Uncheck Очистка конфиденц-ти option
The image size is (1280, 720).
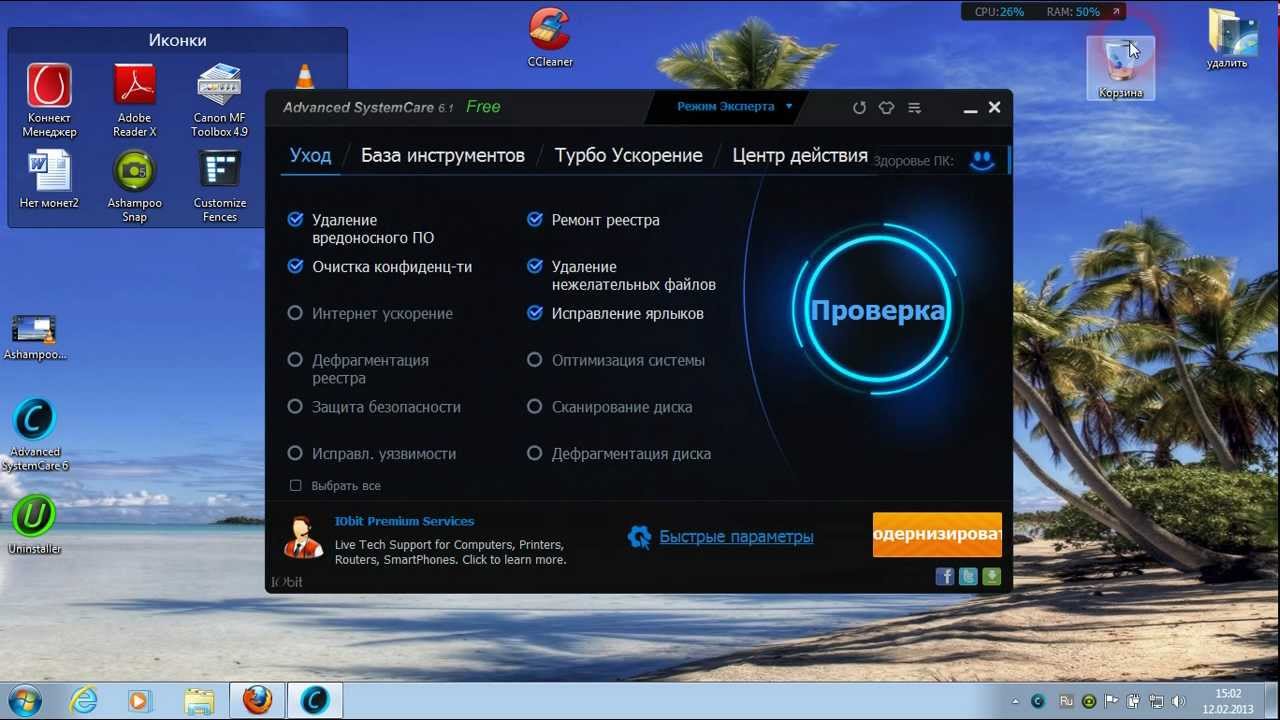click(295, 266)
